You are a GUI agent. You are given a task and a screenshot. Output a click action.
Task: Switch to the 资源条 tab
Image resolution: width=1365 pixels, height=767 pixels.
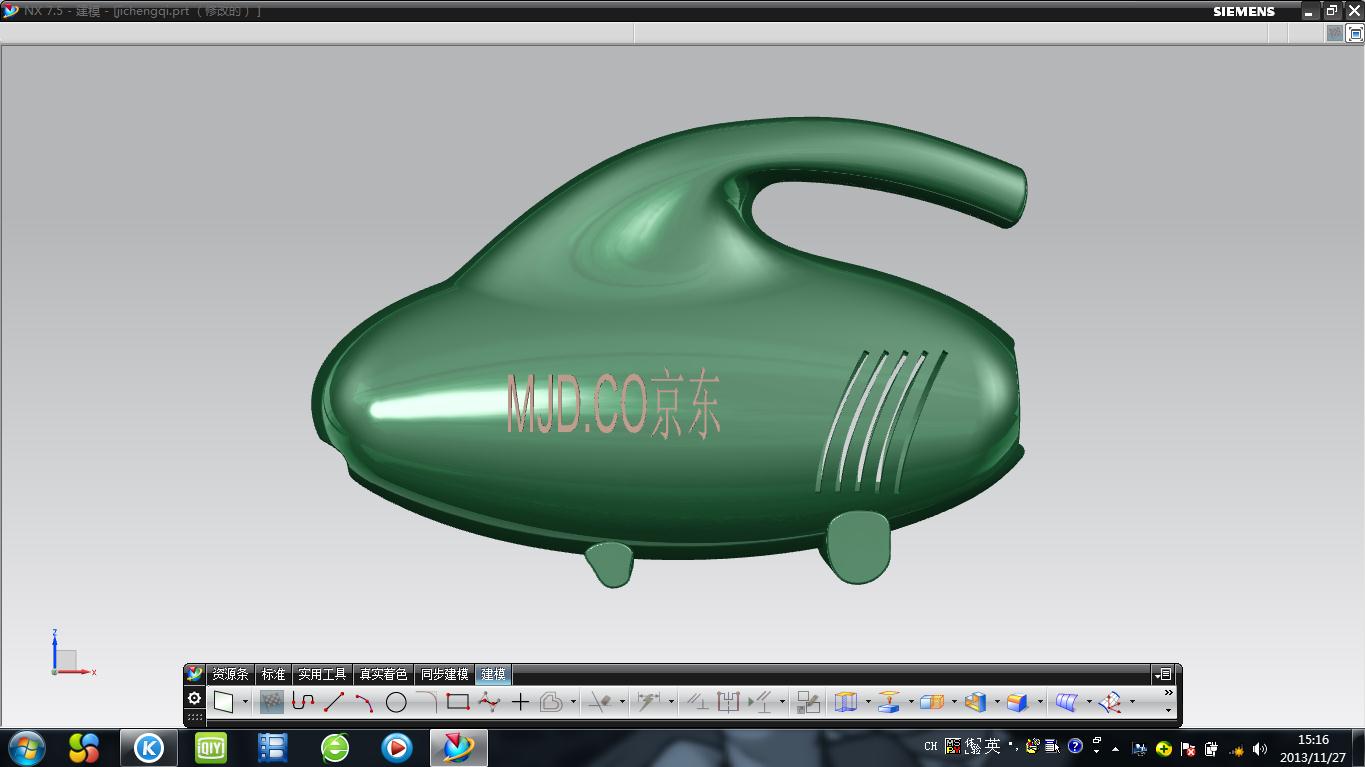(230, 675)
